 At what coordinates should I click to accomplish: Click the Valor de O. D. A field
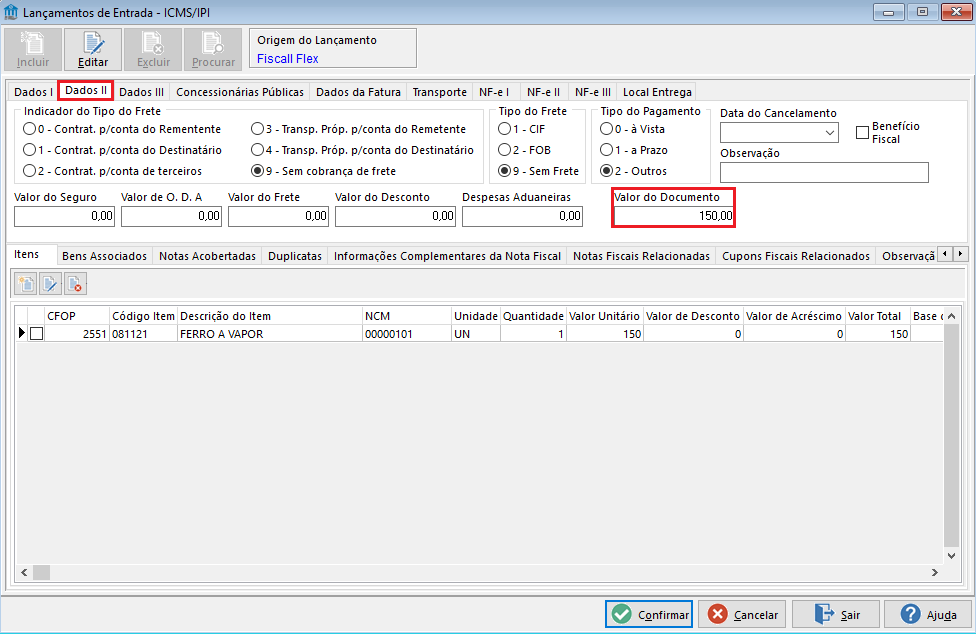pos(171,217)
